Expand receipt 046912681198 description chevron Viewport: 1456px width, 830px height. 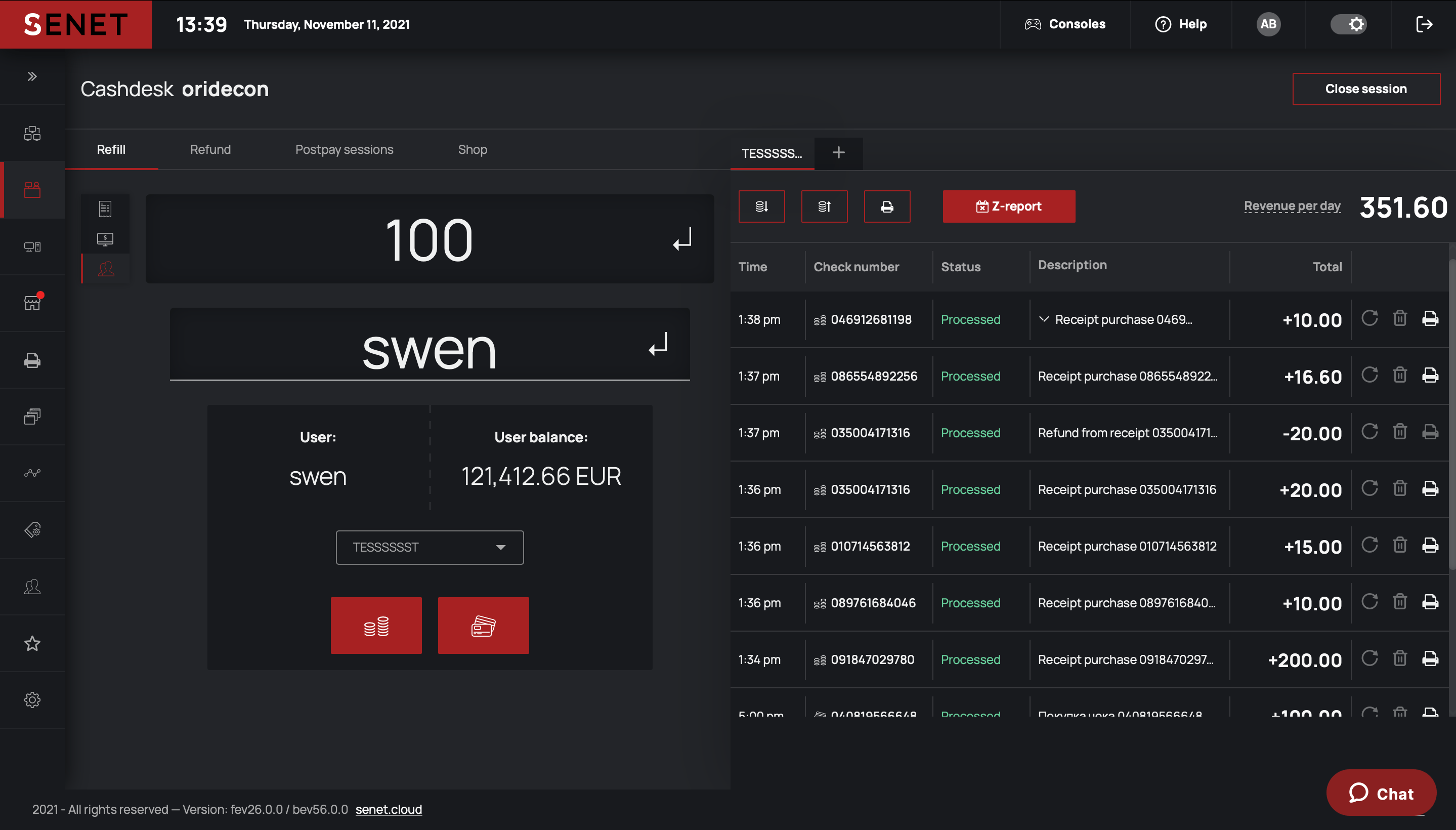(1043, 319)
